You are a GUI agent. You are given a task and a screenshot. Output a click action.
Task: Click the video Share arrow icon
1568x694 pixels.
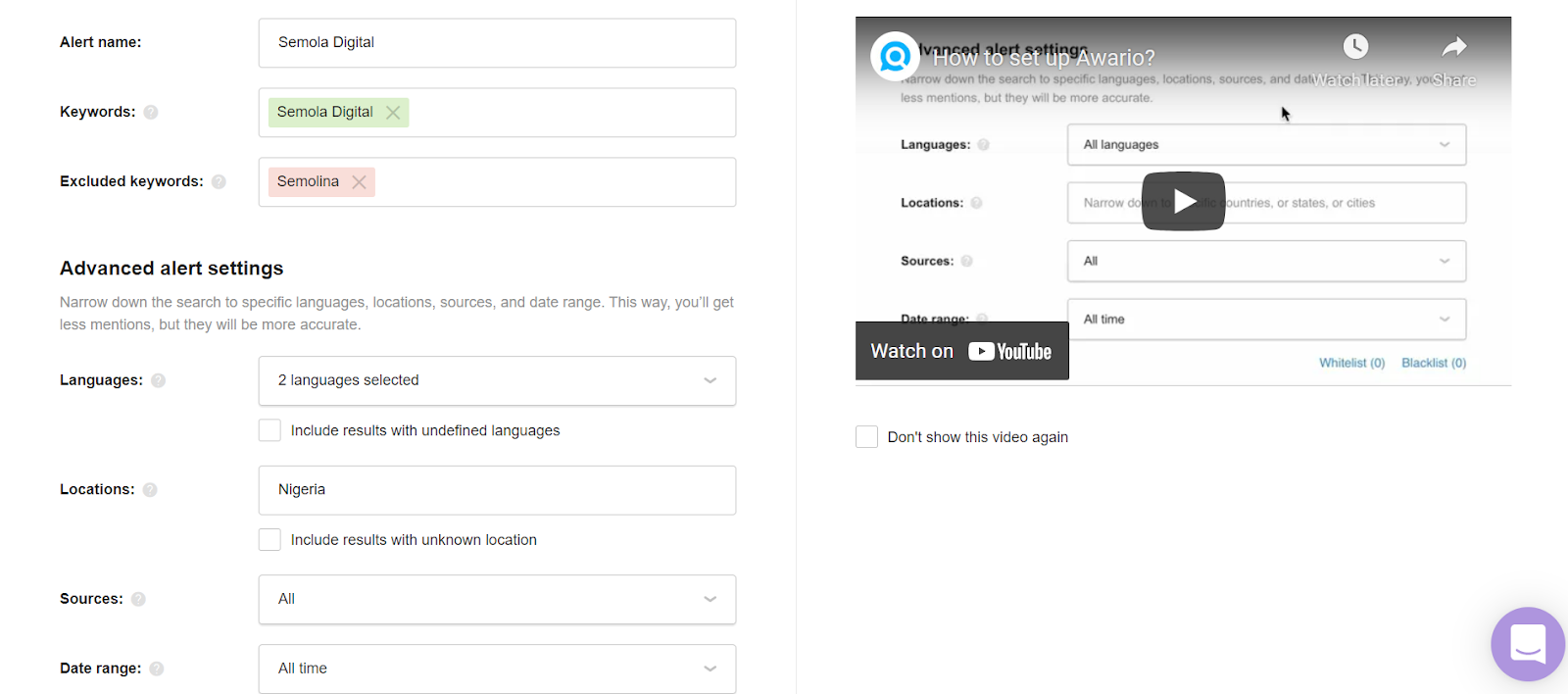[x=1454, y=46]
